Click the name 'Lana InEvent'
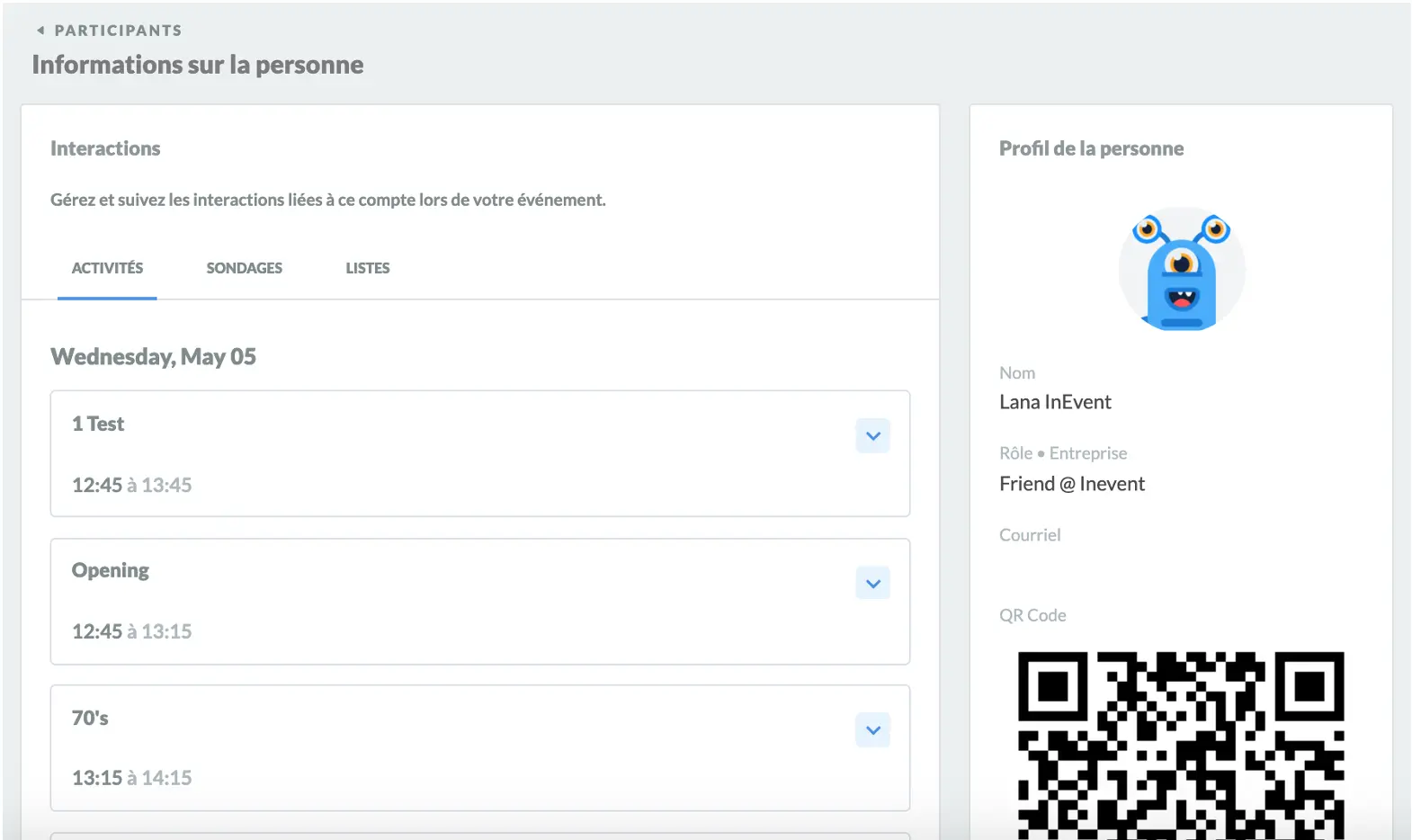This screenshot has width=1412, height=840. tap(1055, 402)
